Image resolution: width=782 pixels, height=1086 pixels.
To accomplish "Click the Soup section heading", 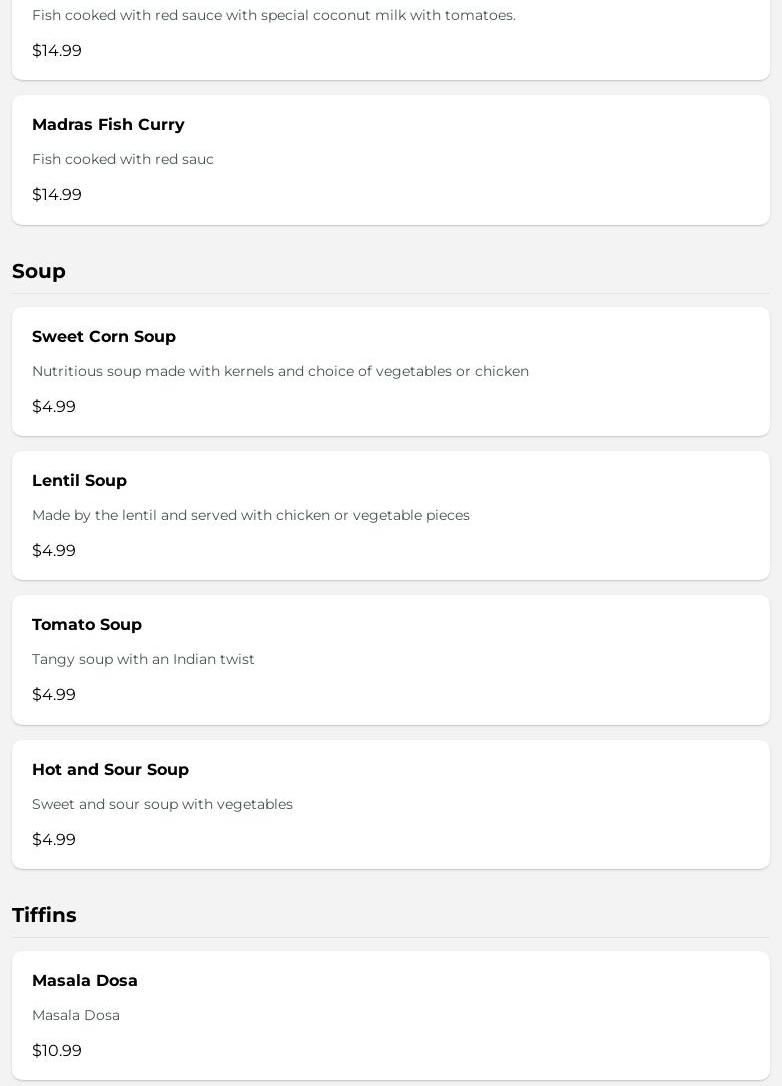I will [x=39, y=272].
